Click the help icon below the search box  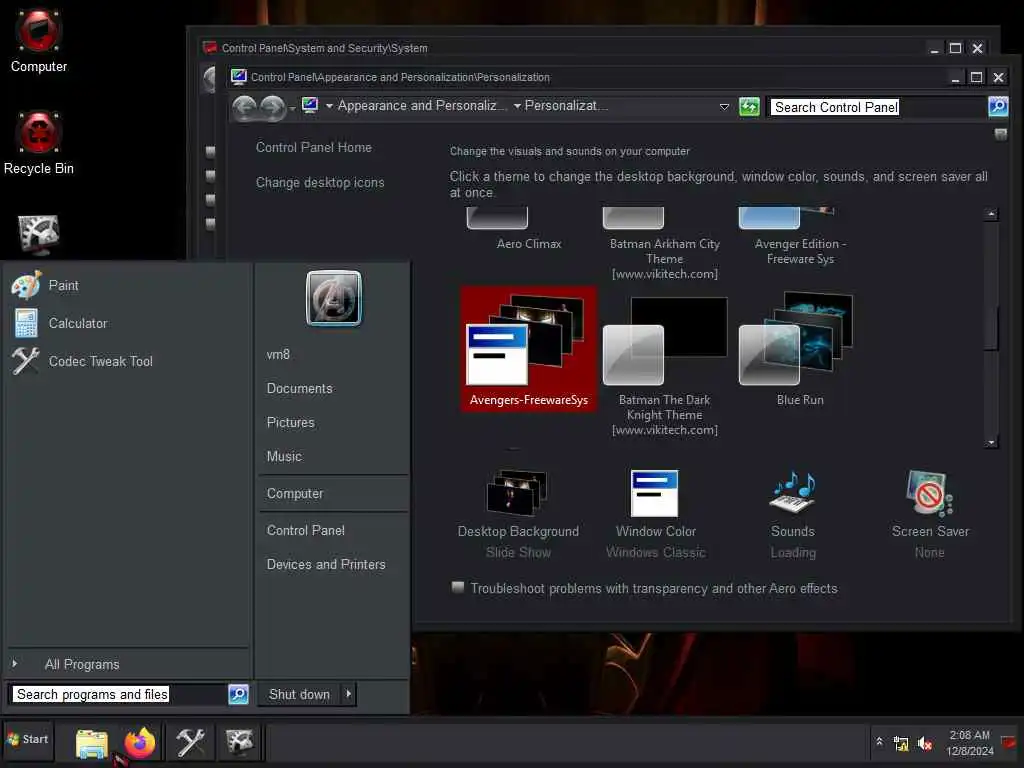point(1000,135)
